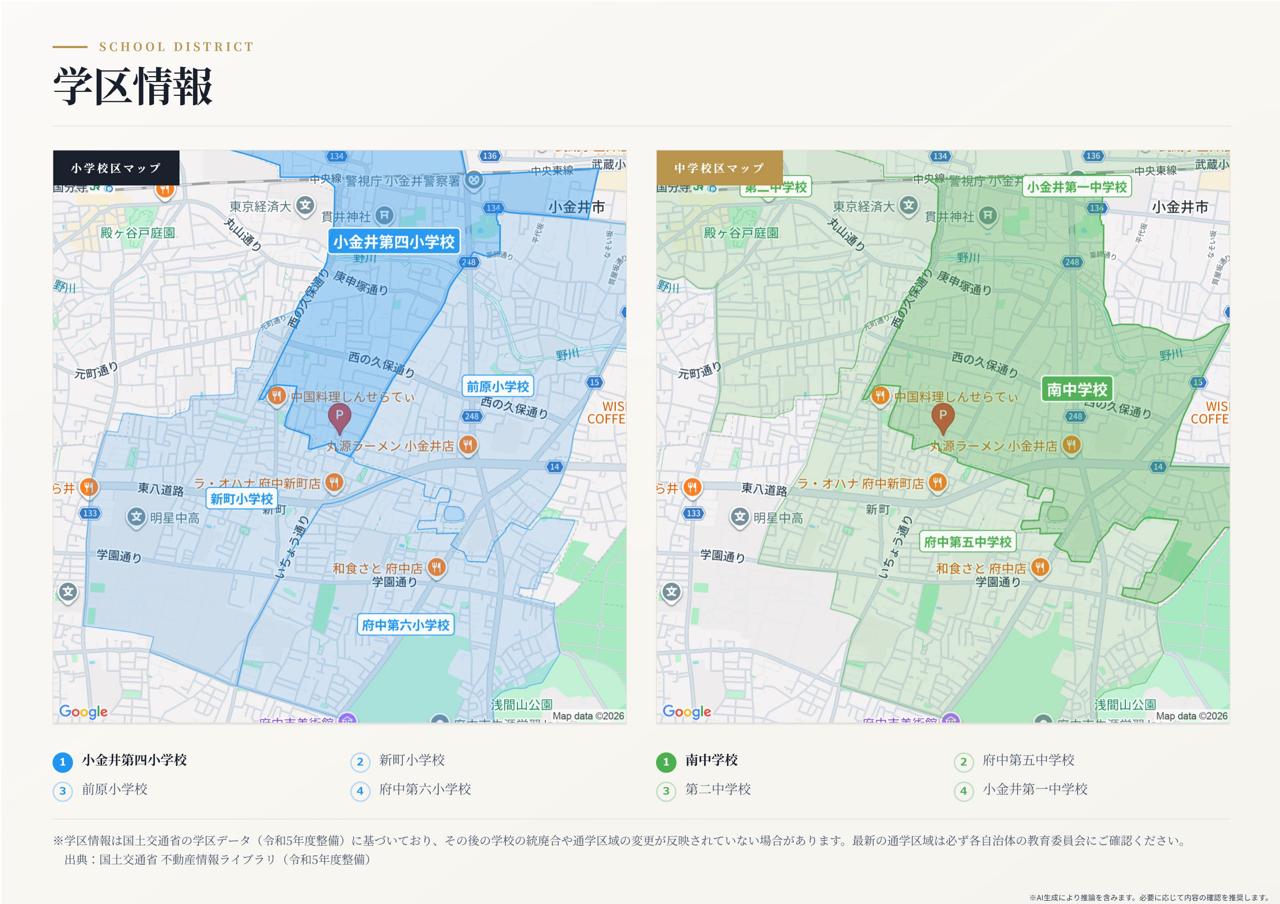
Task: Select the 中学校区マップ tab label
Action: tap(719, 168)
